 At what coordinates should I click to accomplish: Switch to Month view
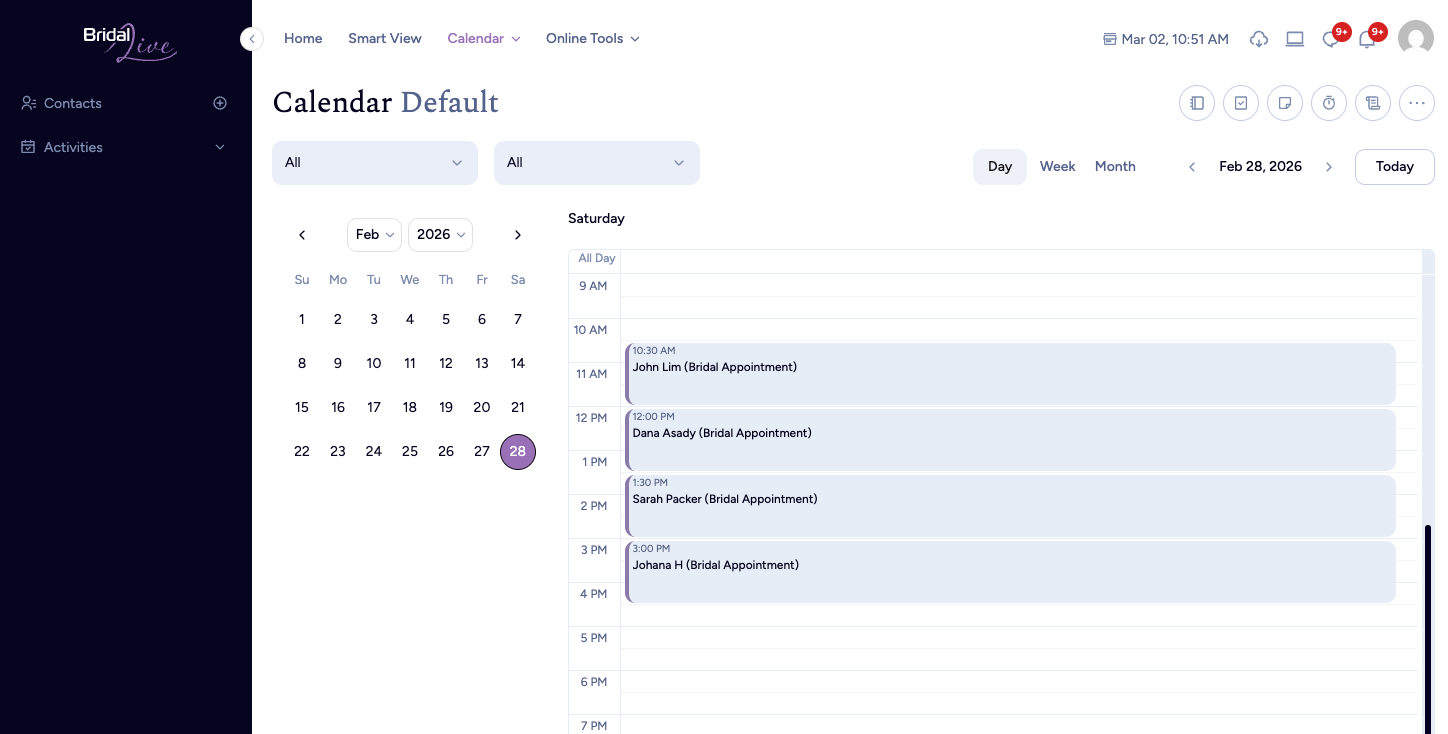pos(1115,166)
